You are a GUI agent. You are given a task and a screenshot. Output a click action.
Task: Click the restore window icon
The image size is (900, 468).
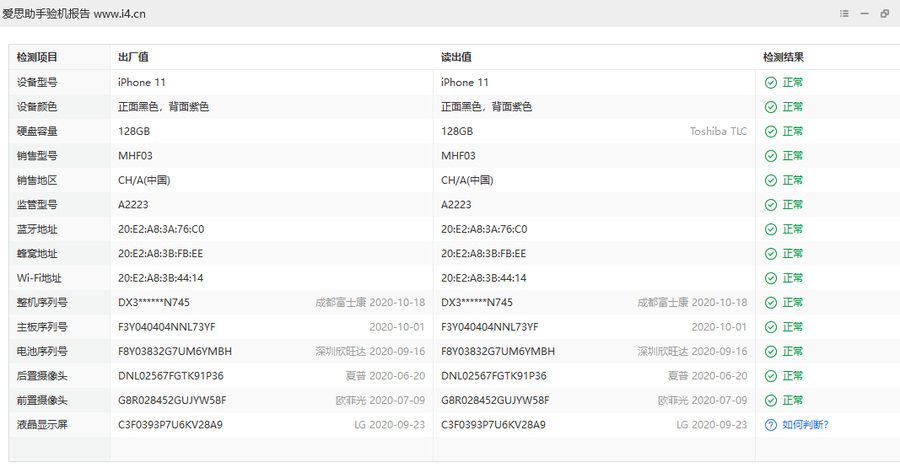(885, 14)
